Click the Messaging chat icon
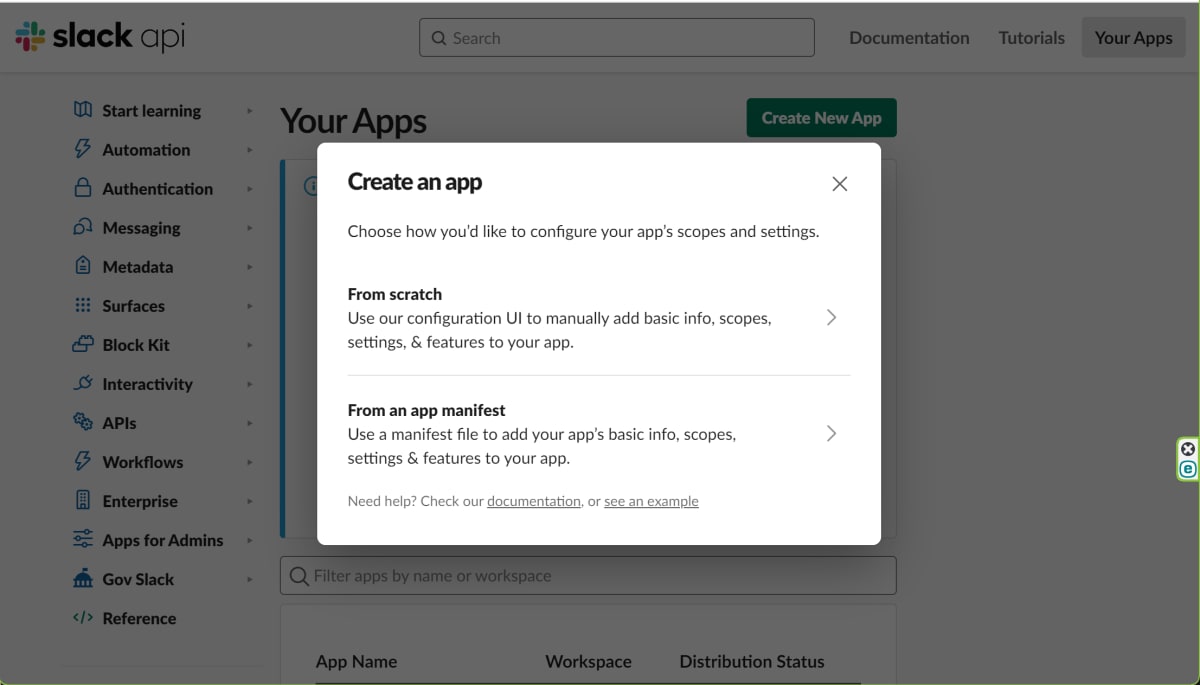Image resolution: width=1200 pixels, height=685 pixels. point(83,227)
